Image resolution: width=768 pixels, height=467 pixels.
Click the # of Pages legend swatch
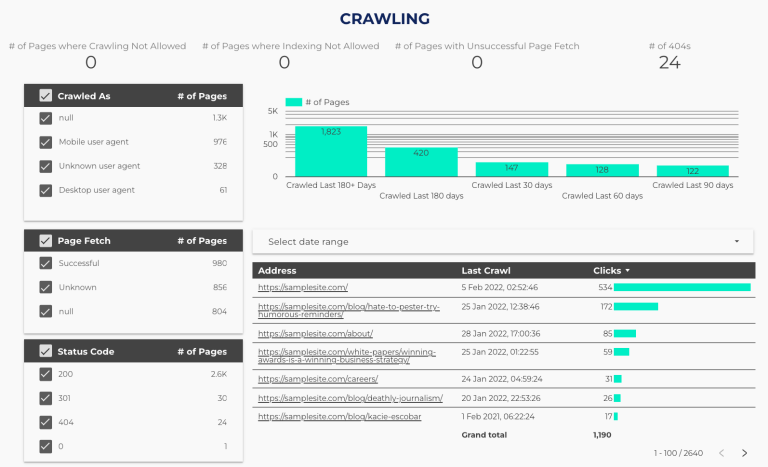click(294, 102)
